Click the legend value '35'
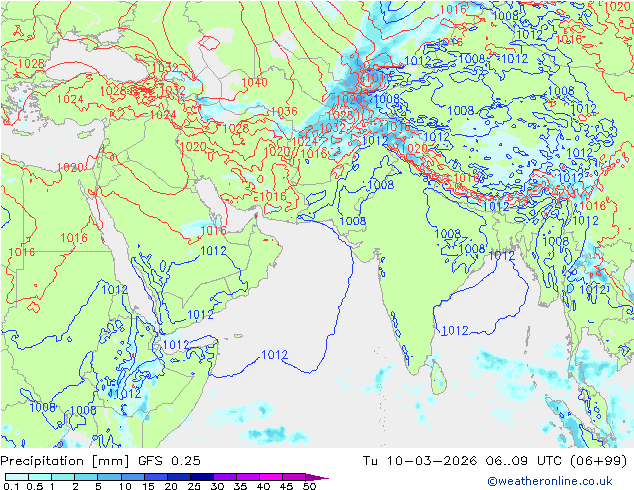 pyautogui.click(x=240, y=486)
